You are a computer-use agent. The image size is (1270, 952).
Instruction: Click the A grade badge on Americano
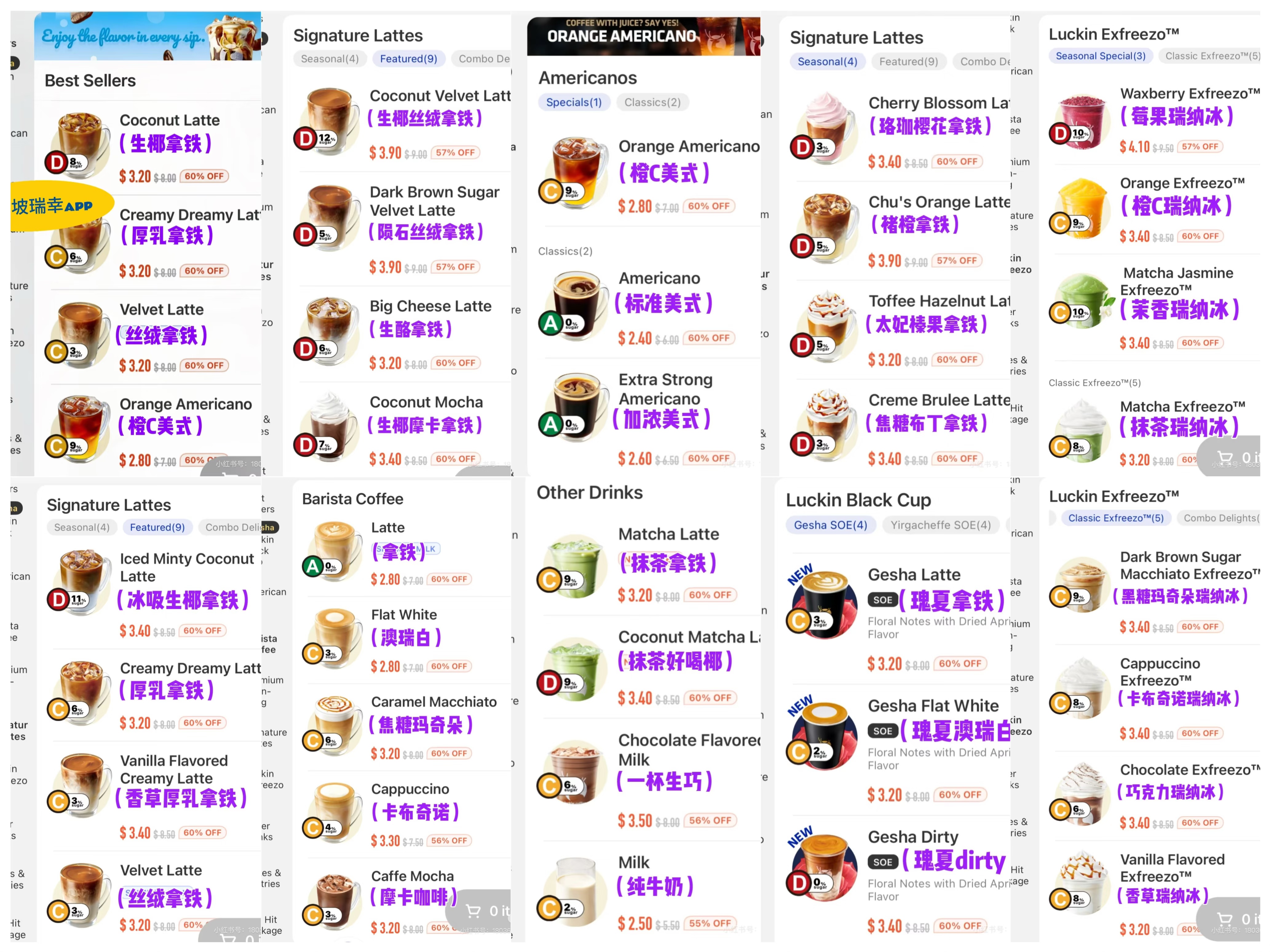550,324
